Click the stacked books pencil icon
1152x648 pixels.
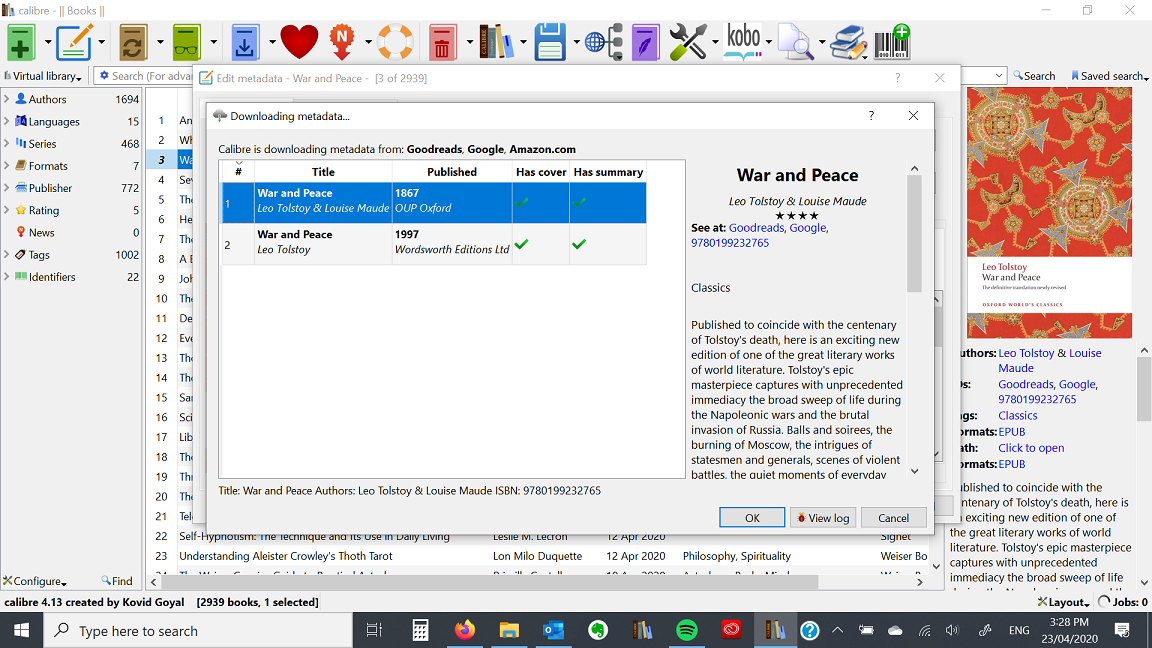pyautogui.click(x=848, y=42)
